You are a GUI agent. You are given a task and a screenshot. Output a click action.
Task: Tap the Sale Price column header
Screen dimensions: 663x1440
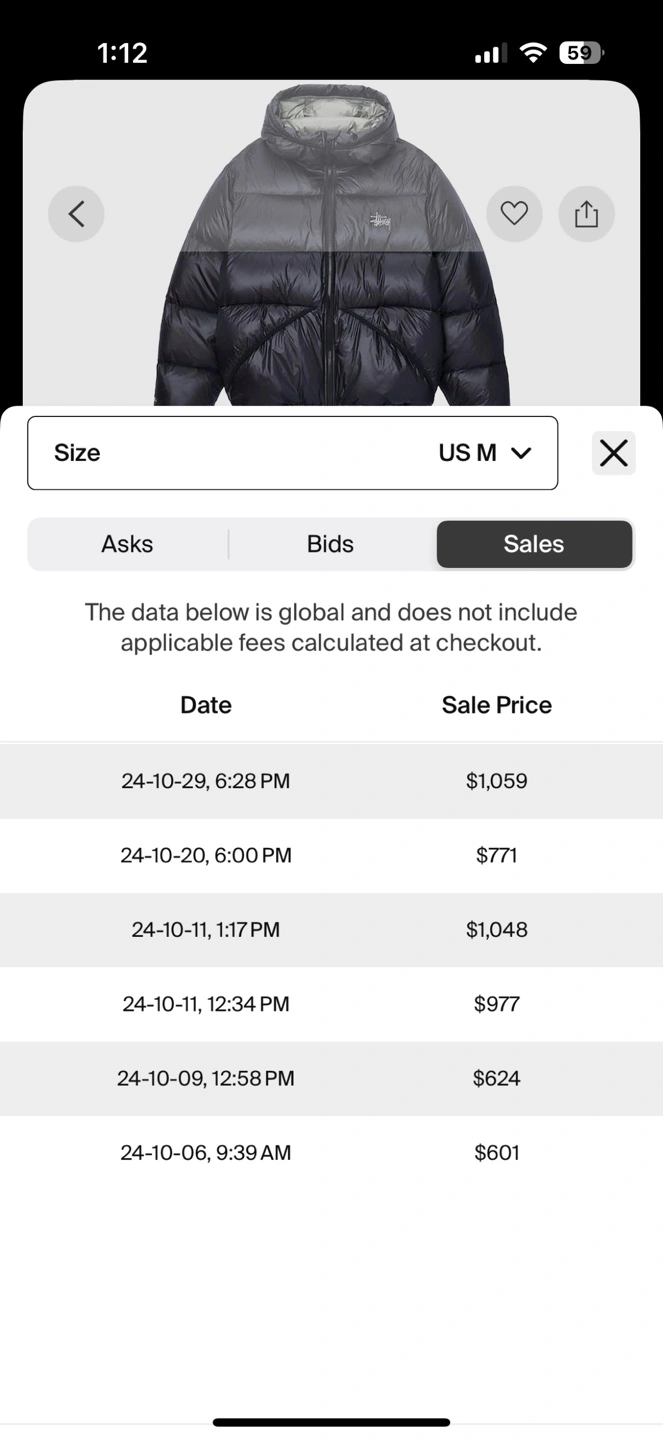click(497, 705)
